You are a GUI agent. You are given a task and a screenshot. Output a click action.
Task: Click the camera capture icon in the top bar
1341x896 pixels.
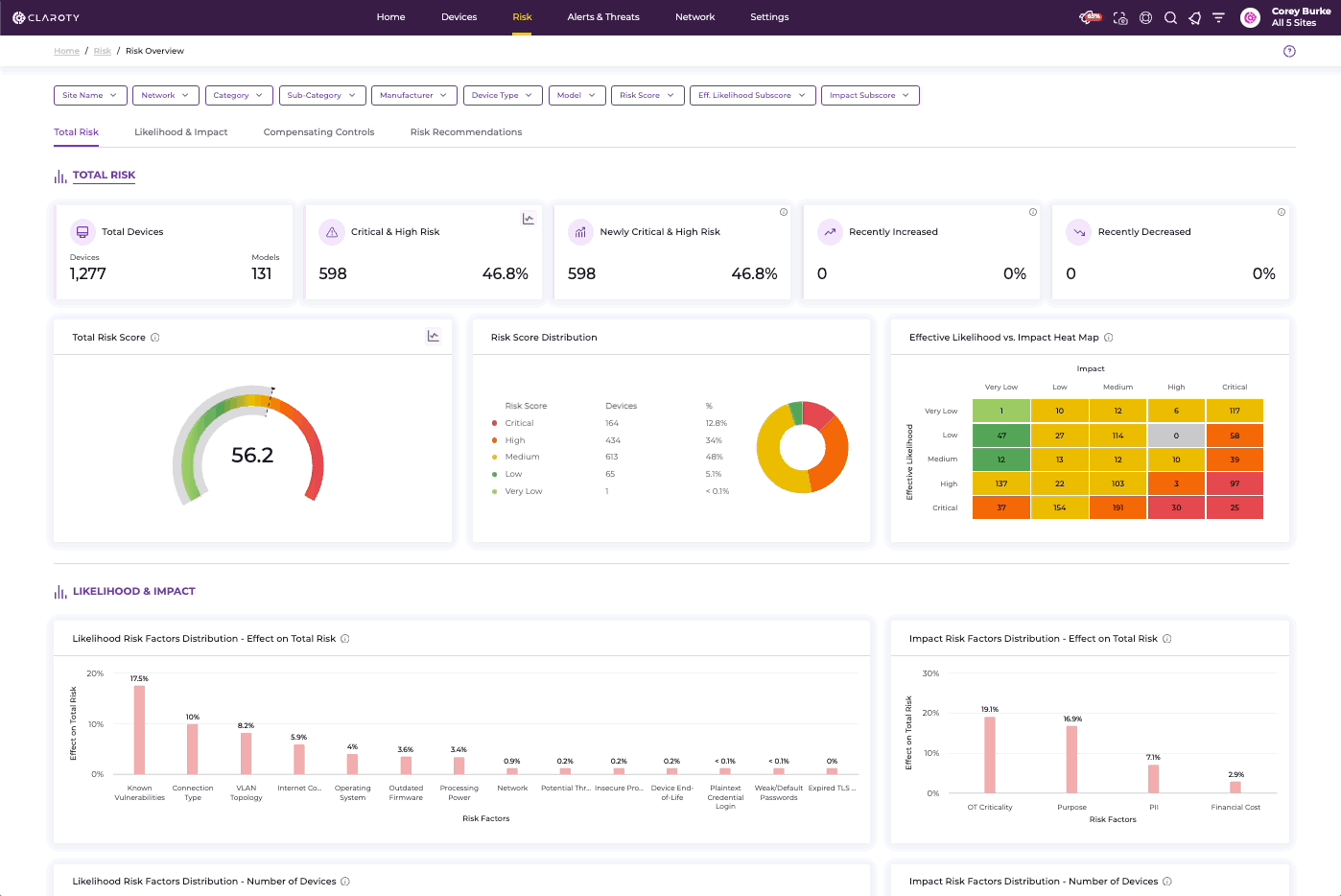tap(1120, 17)
